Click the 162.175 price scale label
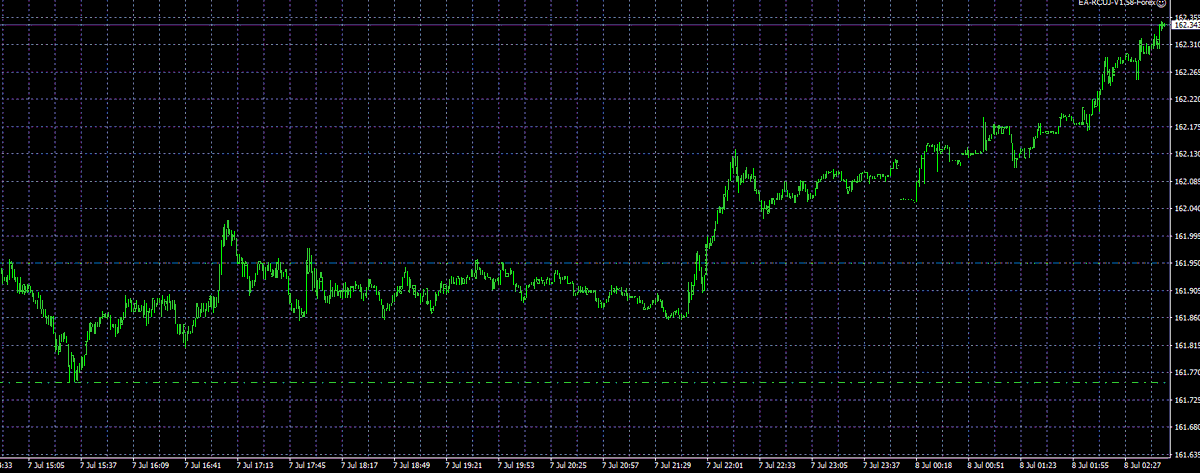Image resolution: width=1200 pixels, height=473 pixels. click(1186, 127)
